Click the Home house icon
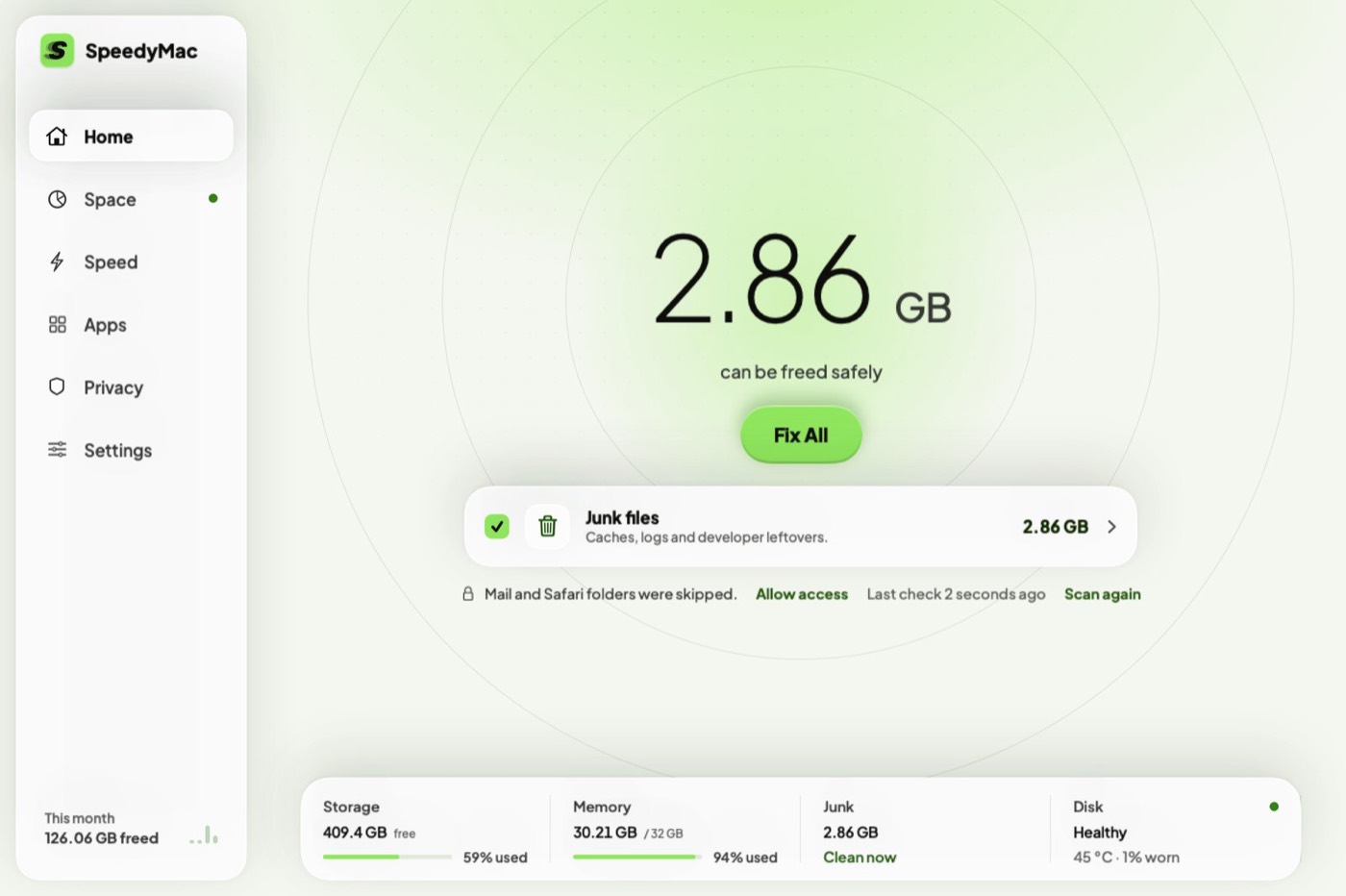The image size is (1346, 896). coord(57,137)
